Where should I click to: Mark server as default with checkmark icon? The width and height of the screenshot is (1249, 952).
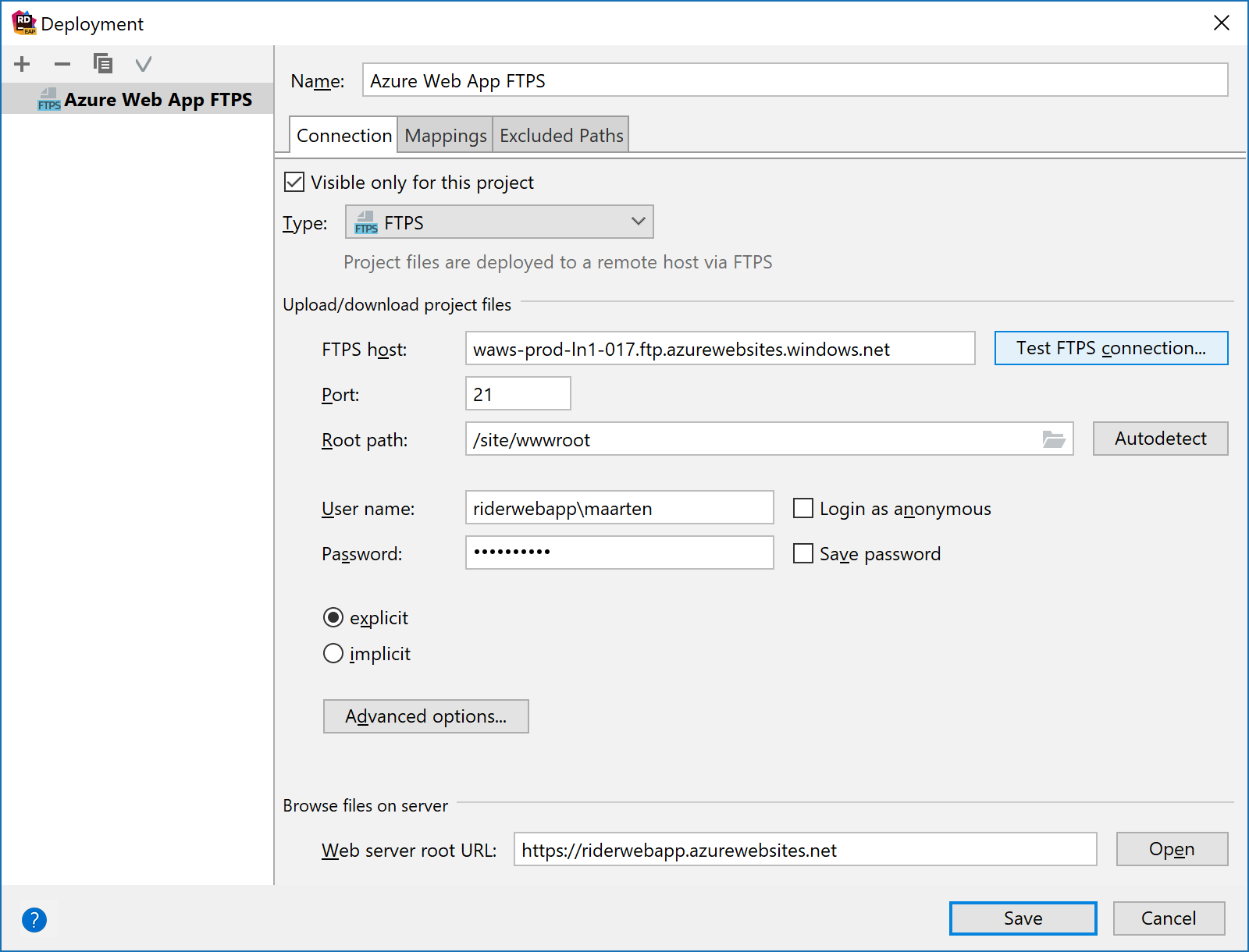click(144, 64)
